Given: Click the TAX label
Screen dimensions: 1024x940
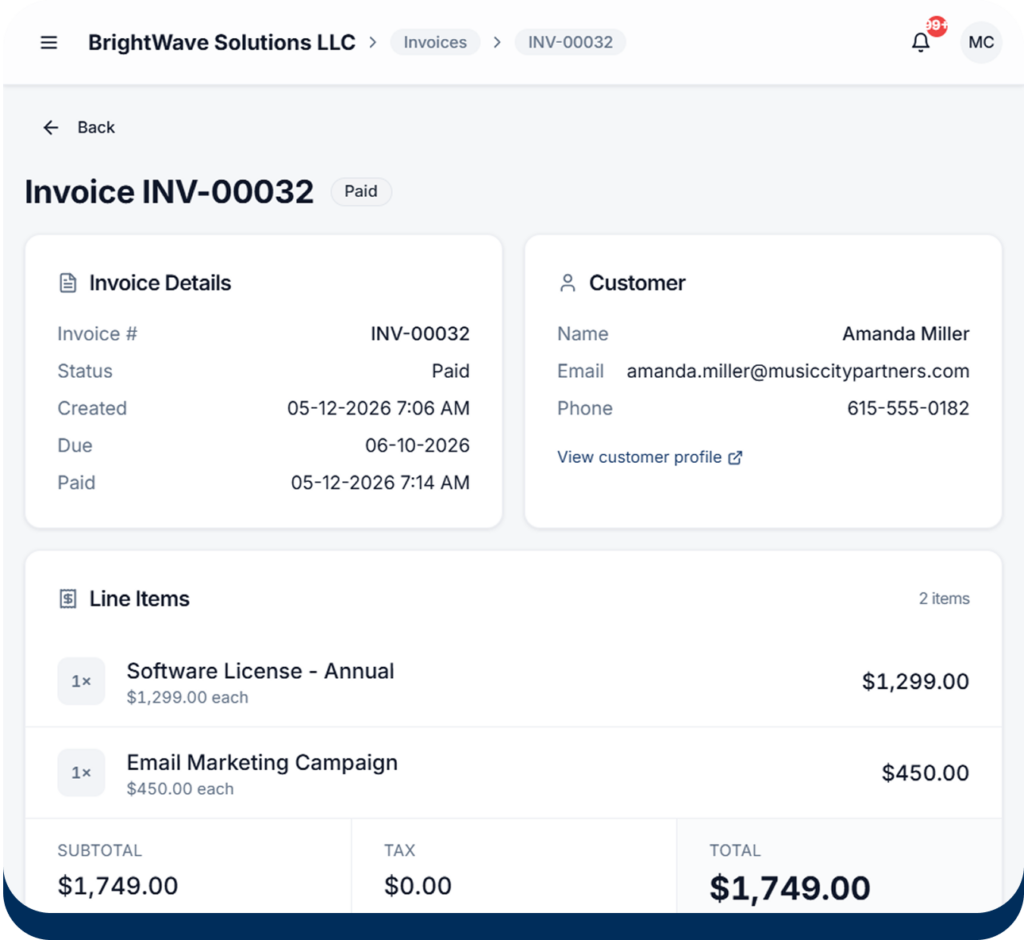Looking at the screenshot, I should pos(400,851).
